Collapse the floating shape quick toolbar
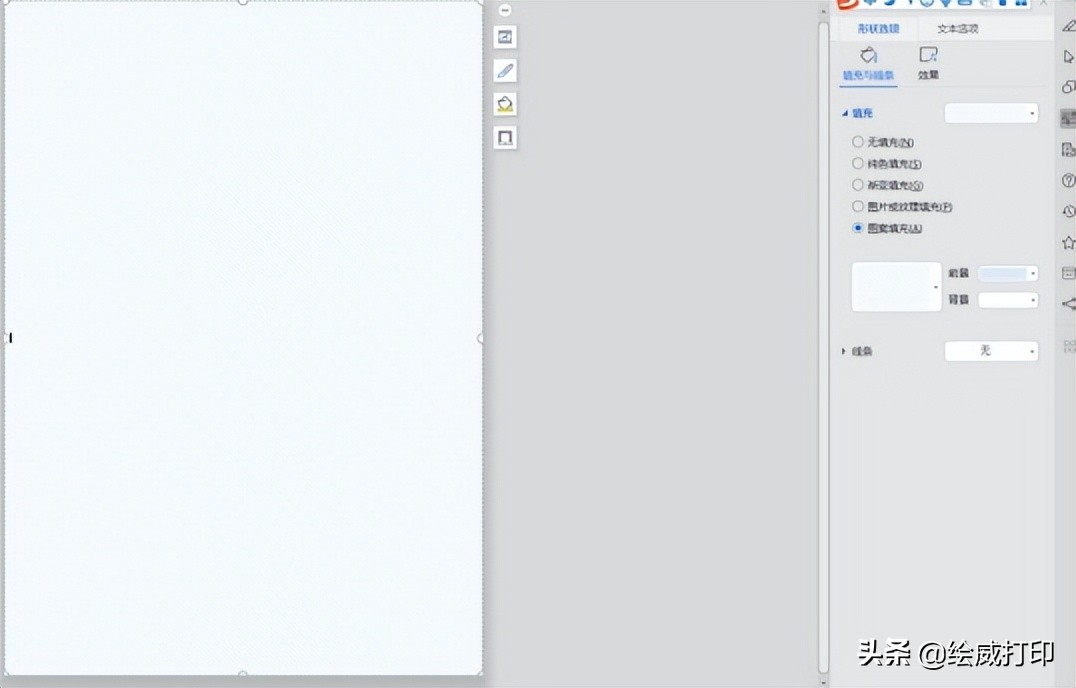1076x688 pixels. click(505, 10)
